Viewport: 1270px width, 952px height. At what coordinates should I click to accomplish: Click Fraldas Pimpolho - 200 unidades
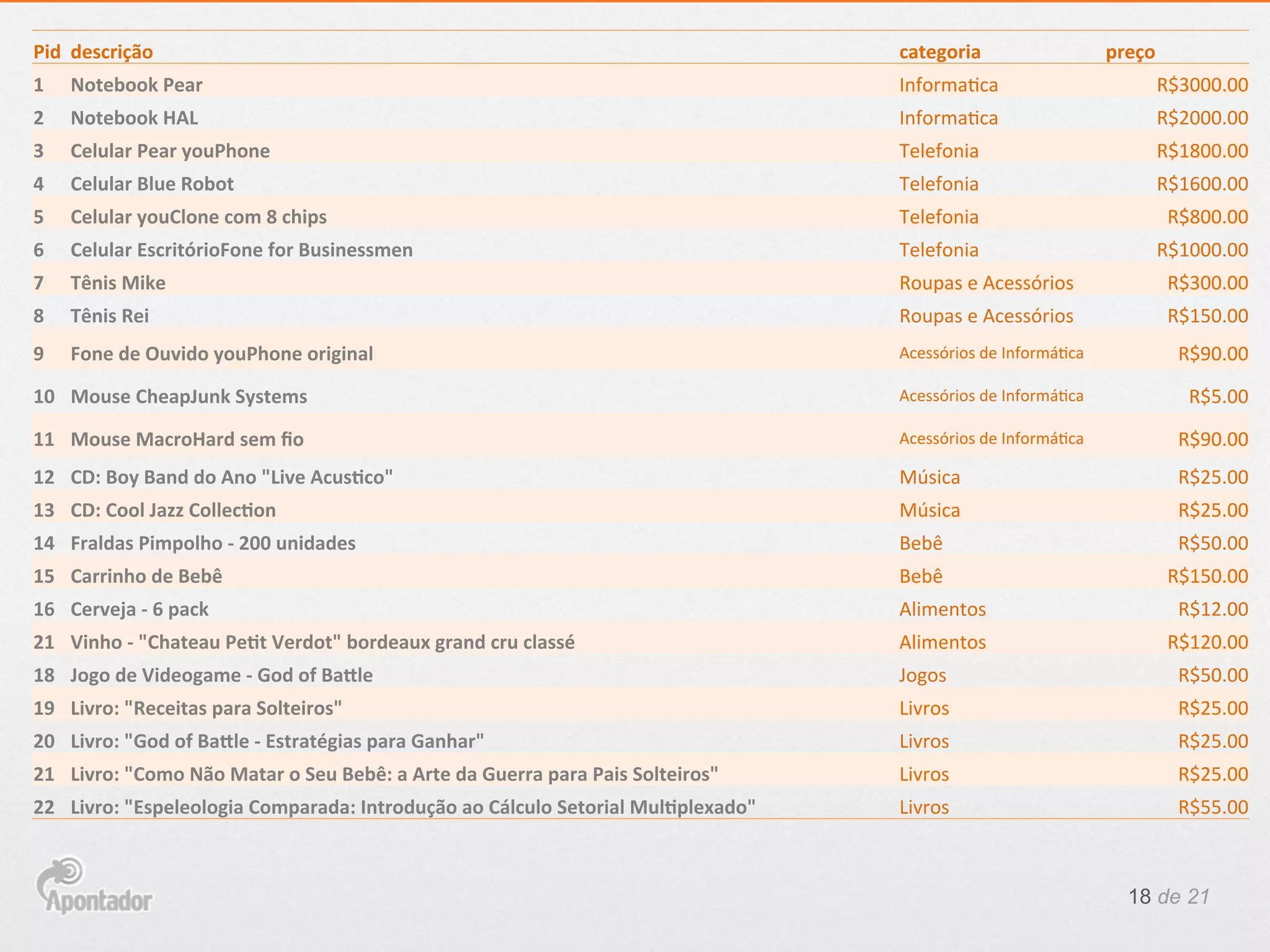(213, 544)
